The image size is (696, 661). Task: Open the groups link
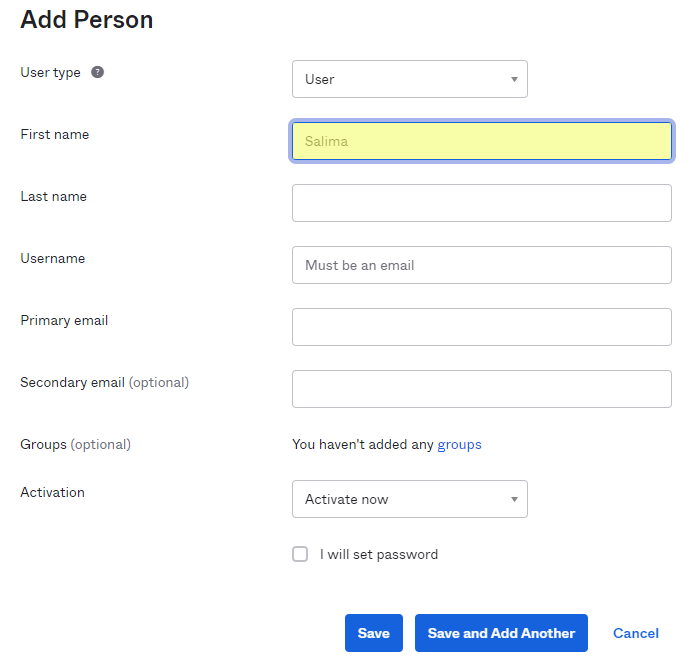point(459,444)
